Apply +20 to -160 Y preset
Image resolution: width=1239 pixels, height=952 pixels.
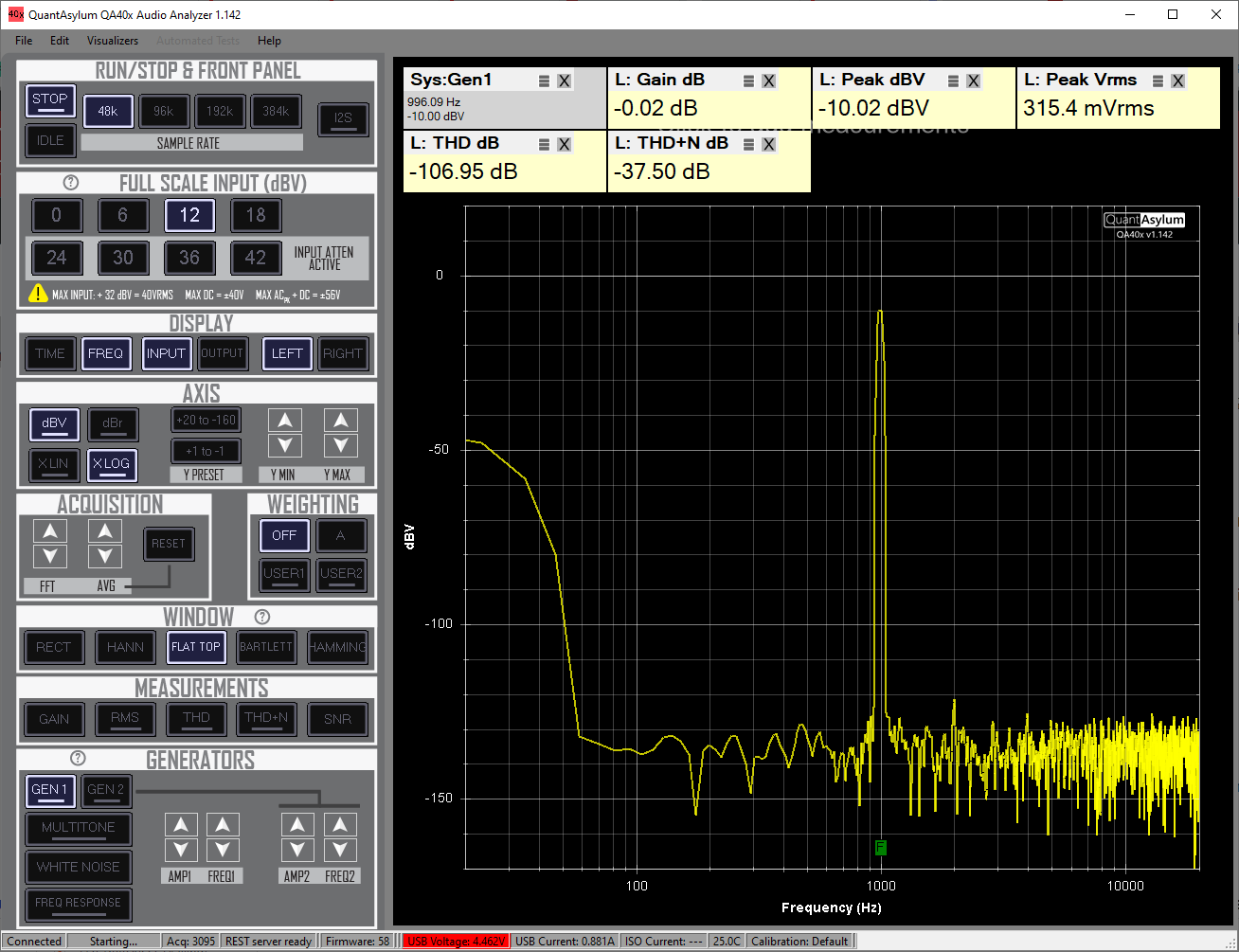pos(206,420)
